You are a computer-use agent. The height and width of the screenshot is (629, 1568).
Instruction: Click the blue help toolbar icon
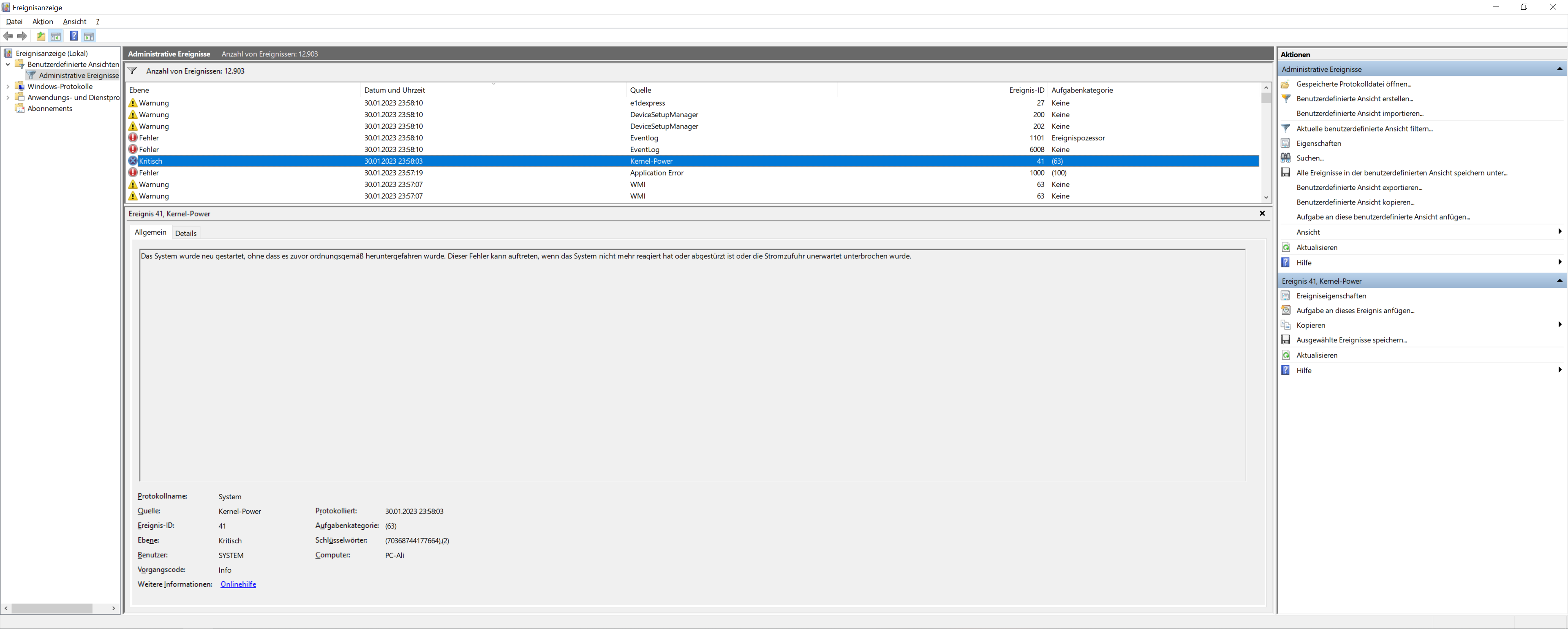(73, 36)
